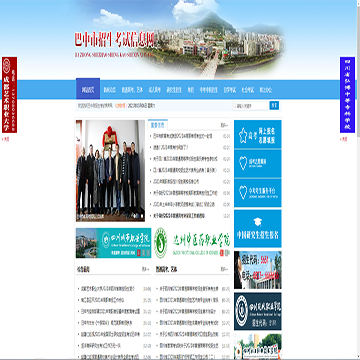Screen dimensions: 360x360
Task: Close the left floating ad banner
Action: 6,139
